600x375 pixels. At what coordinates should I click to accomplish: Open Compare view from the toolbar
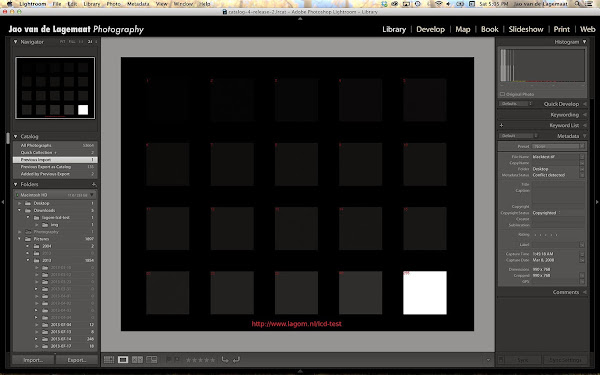pos(137,360)
